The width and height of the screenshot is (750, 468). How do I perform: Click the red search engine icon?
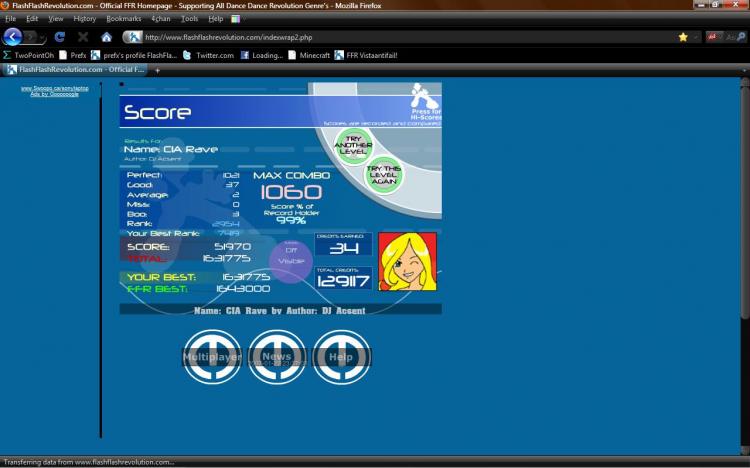point(712,37)
